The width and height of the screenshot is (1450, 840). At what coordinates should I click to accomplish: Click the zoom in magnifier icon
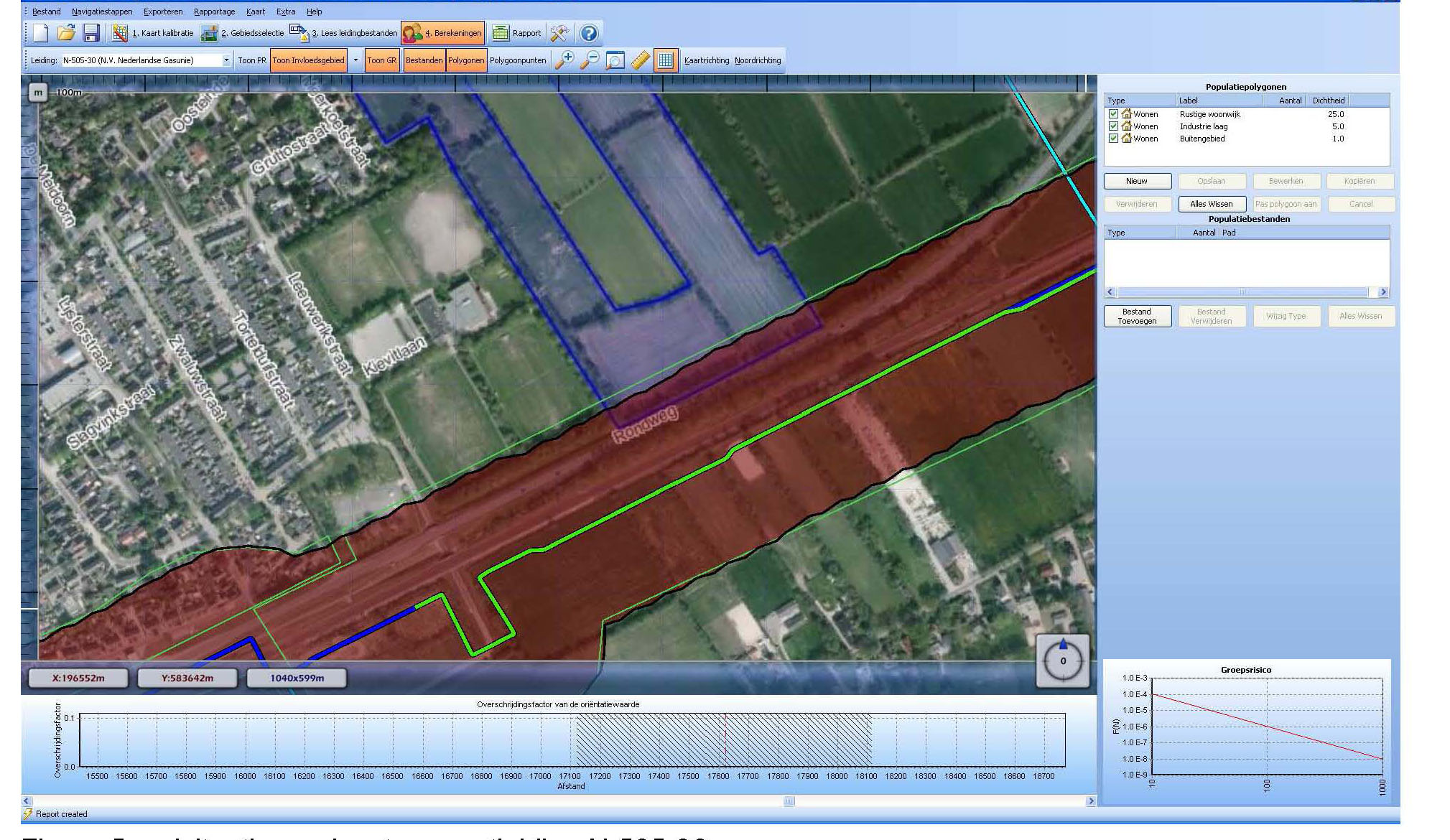565,60
